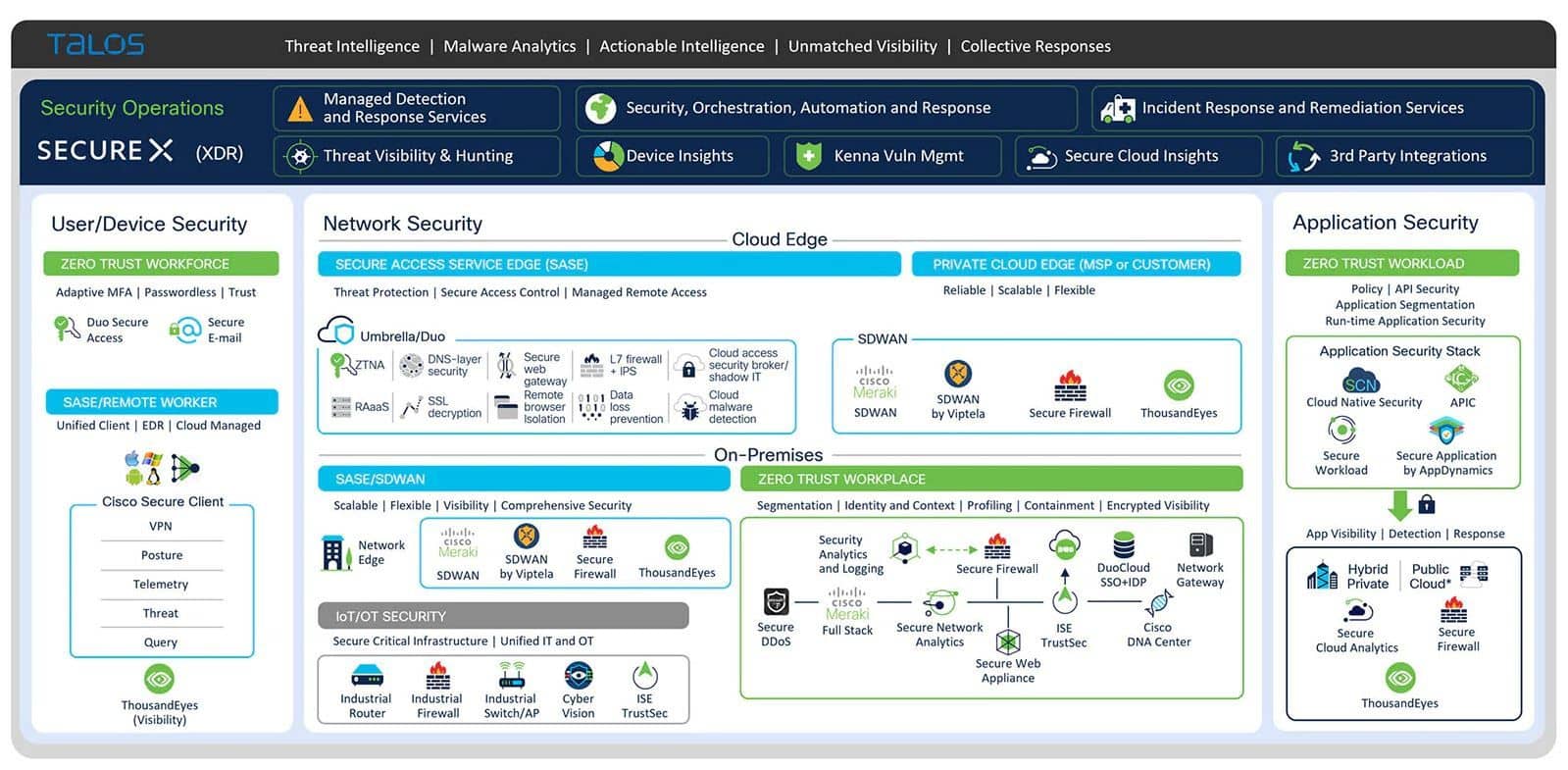Select the ThousandEyes icon in Cloud Edge SDWAN
This screenshot has height=770, width=1568.
1179,385
